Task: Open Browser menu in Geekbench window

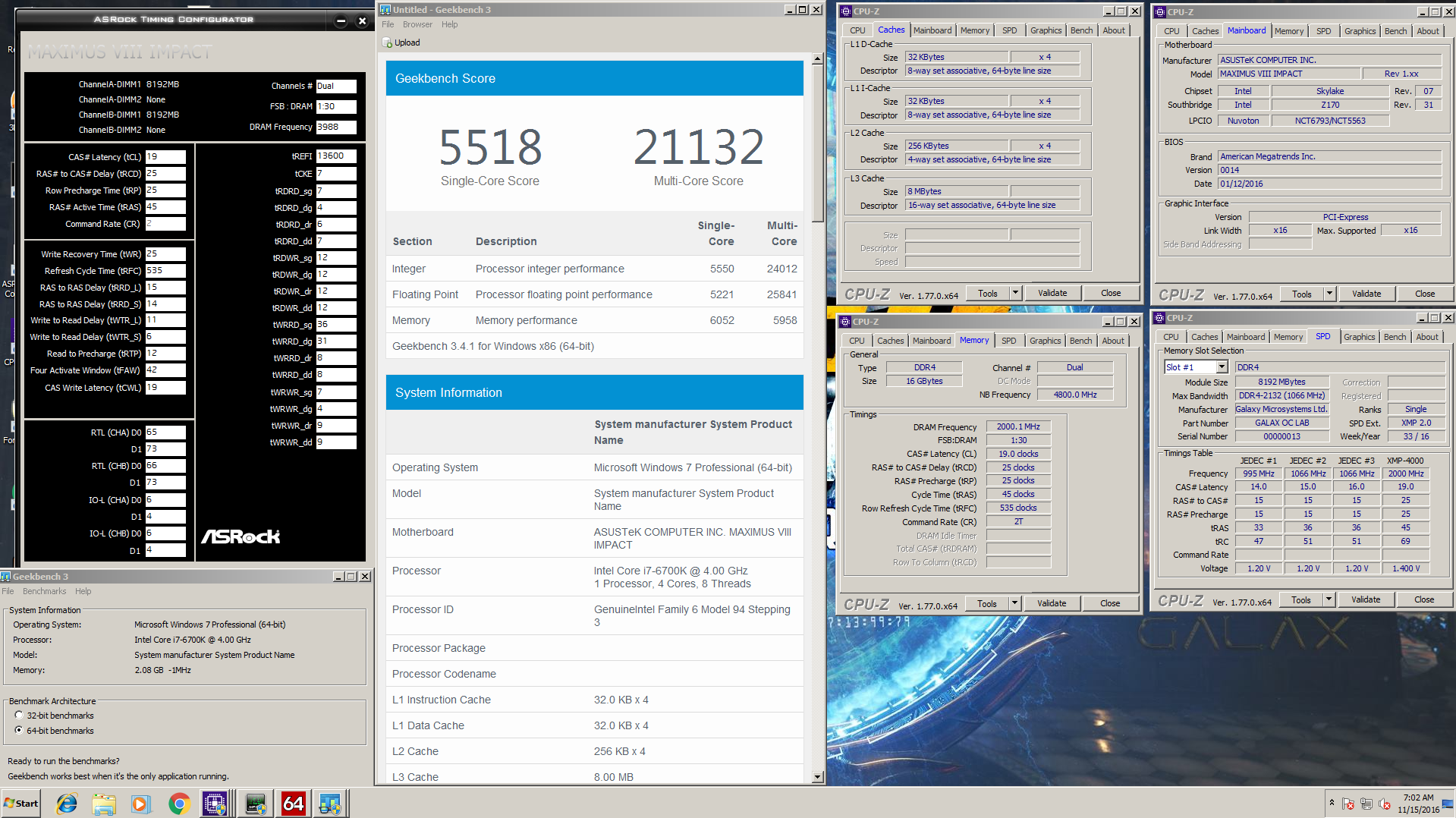Action: pyautogui.click(x=417, y=24)
